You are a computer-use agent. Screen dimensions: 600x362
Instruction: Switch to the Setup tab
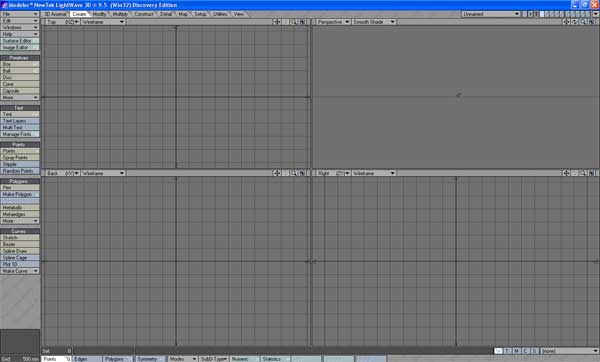200,14
